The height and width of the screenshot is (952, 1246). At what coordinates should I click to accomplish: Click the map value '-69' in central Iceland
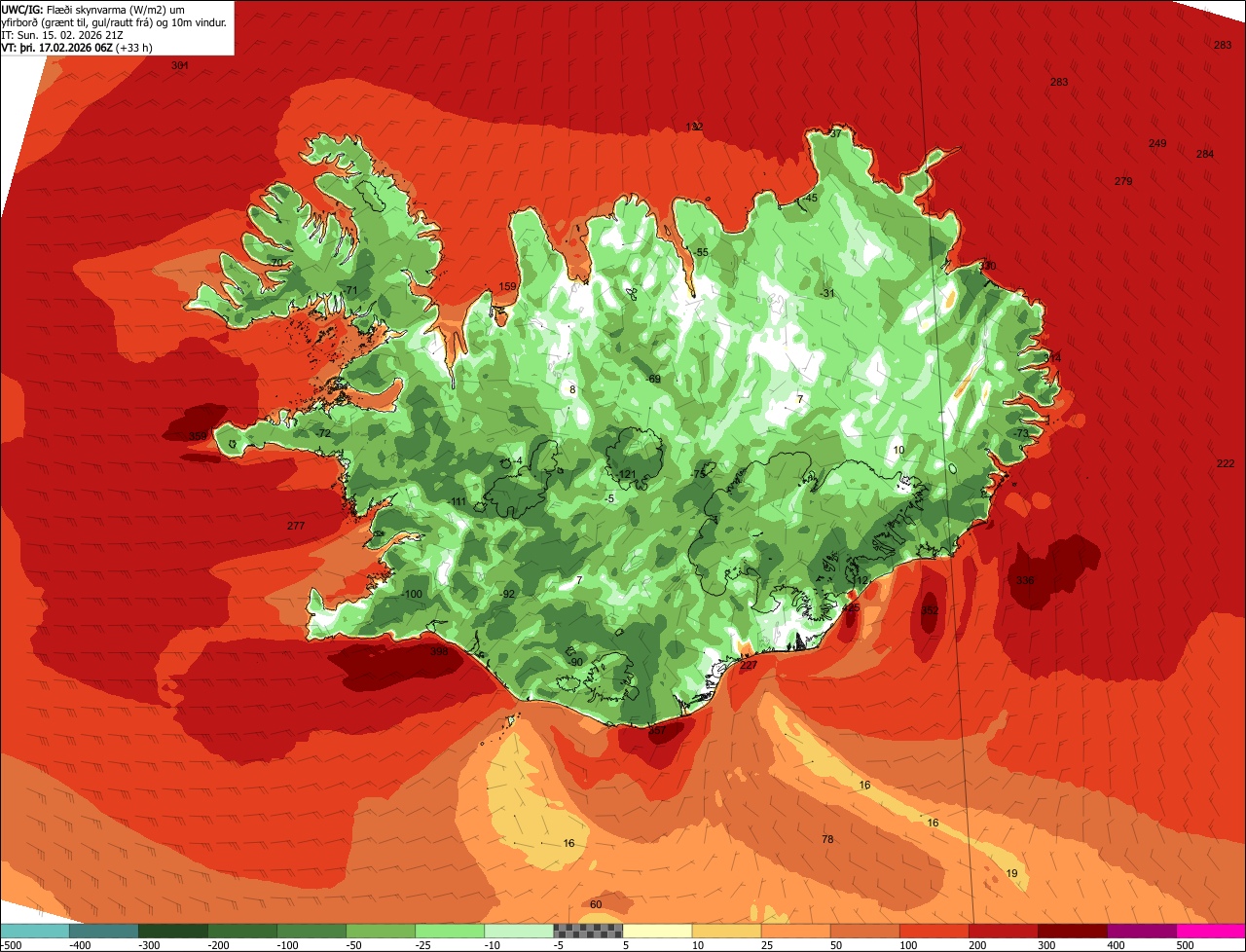653,379
